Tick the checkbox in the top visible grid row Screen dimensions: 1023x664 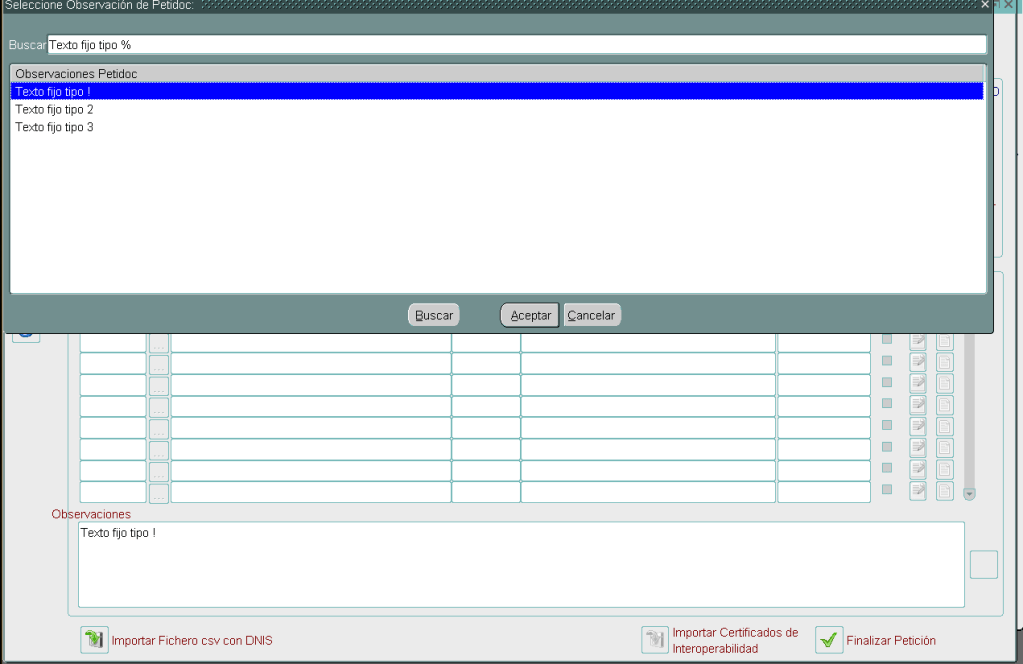coord(886,341)
